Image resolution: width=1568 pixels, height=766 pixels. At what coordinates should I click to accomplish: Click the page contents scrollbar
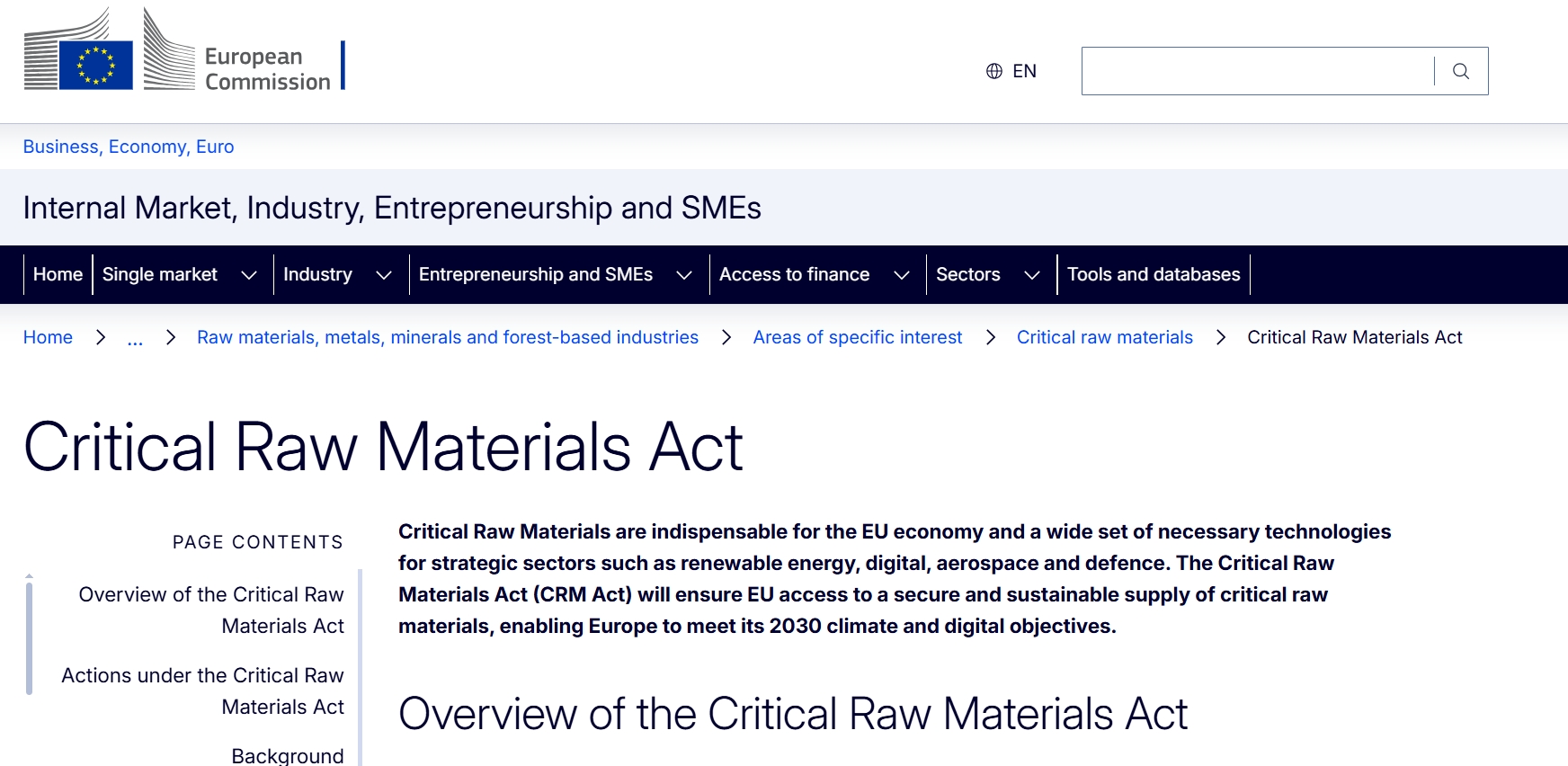pos(30,638)
